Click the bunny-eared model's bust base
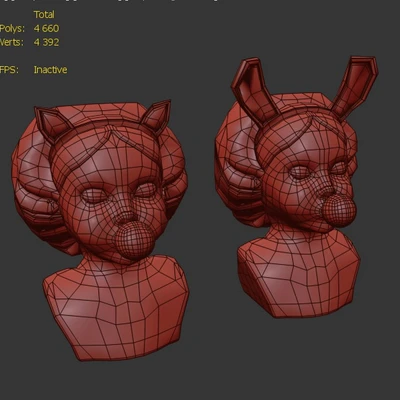 tap(298, 277)
